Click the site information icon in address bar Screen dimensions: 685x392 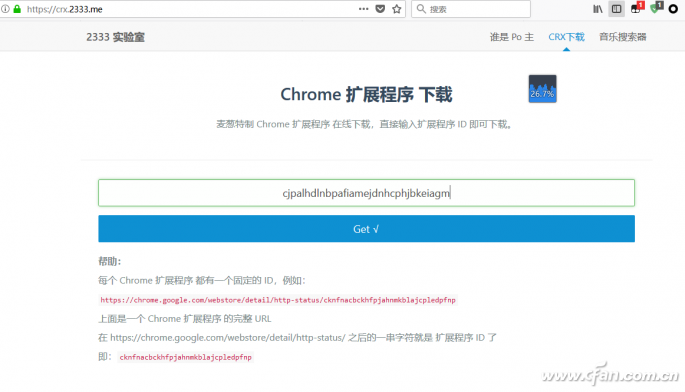coord(5,9)
